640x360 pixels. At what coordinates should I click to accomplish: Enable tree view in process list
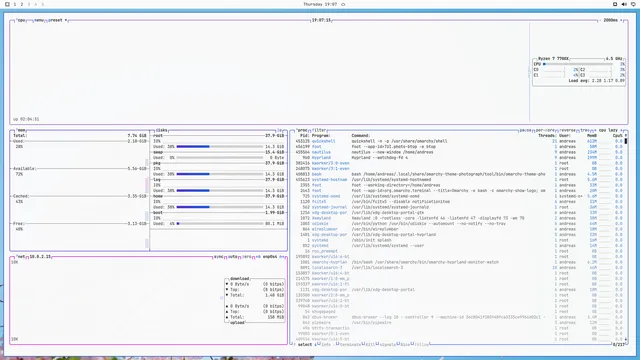coord(584,130)
